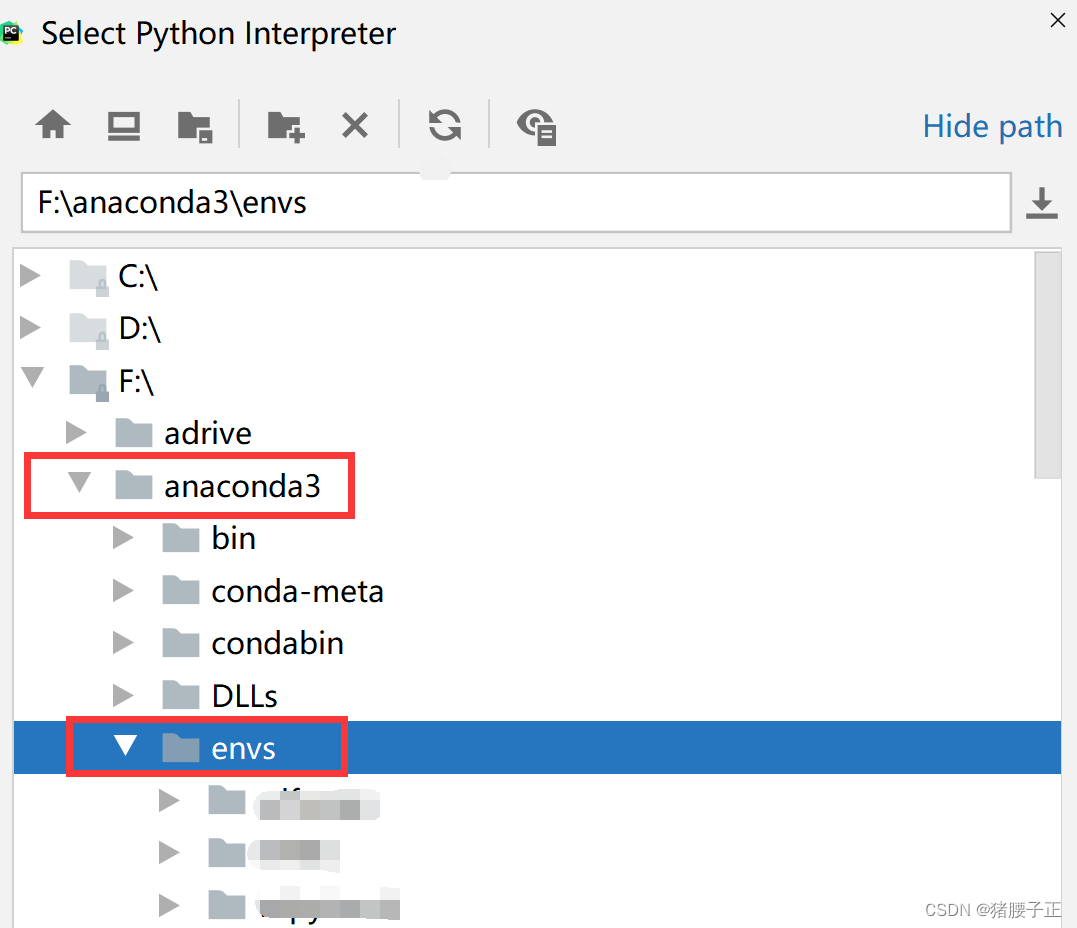The width and height of the screenshot is (1077, 928).
Task: Jump to Desktop directory icon
Action: [x=124, y=126]
